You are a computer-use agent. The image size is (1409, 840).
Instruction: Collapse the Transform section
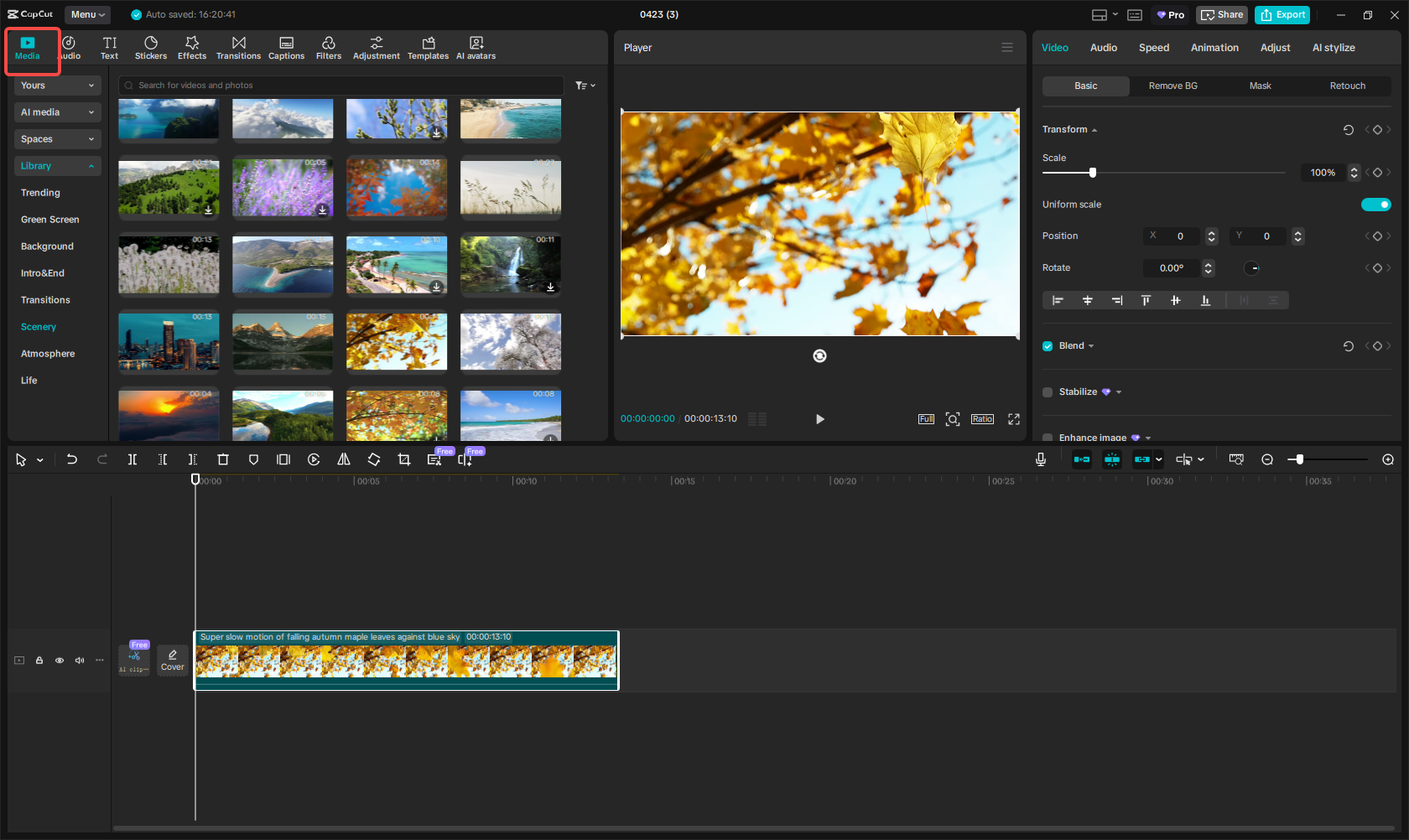click(x=1093, y=129)
